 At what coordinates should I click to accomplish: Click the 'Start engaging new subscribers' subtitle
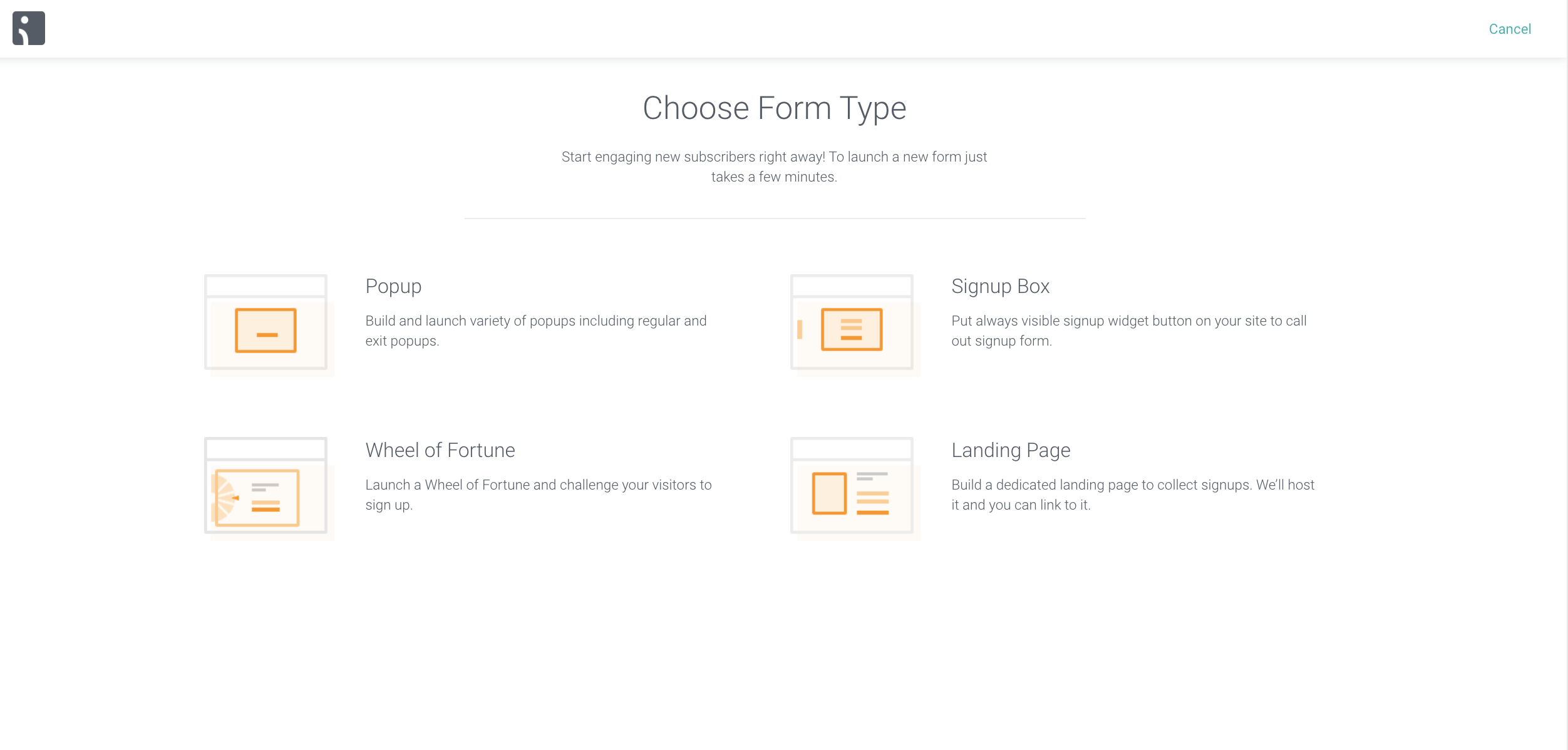[774, 167]
